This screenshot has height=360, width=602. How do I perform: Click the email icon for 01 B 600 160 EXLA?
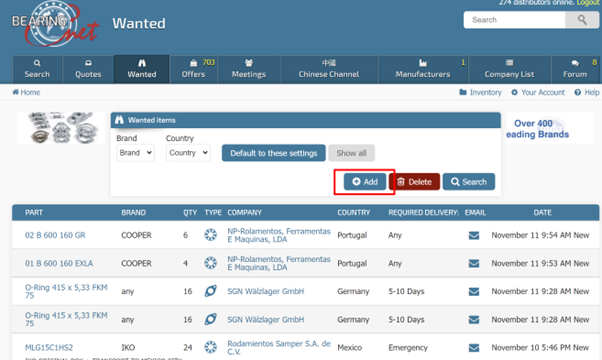coord(474,263)
